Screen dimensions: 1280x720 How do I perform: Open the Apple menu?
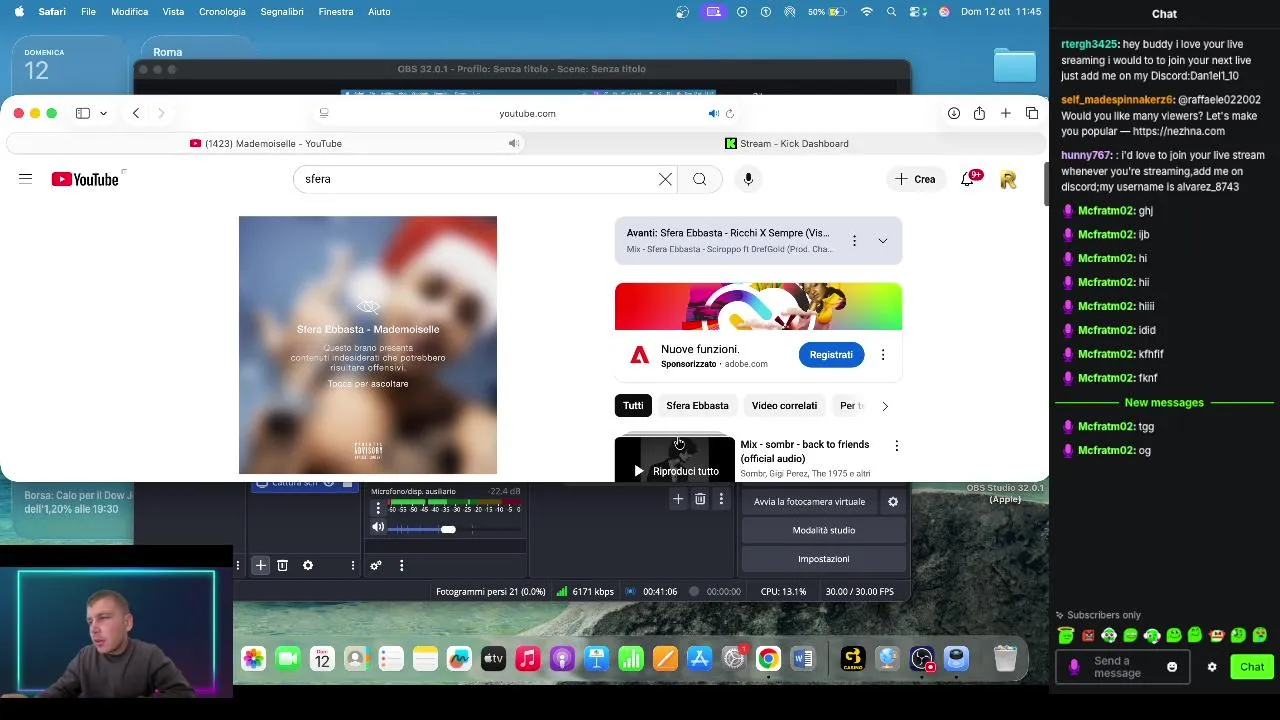pyautogui.click(x=18, y=12)
